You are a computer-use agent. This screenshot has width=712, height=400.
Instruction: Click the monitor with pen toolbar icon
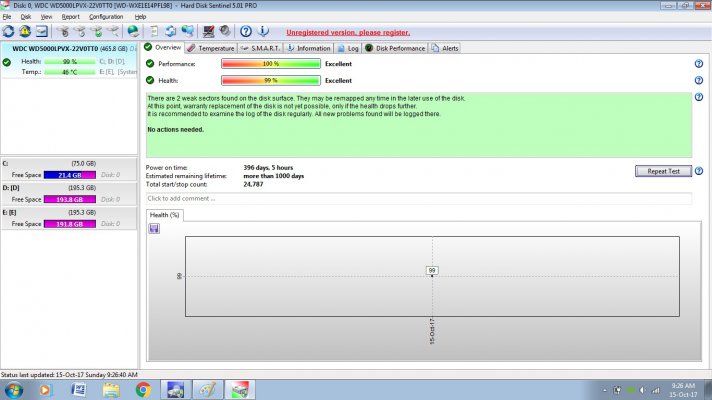click(x=208, y=31)
